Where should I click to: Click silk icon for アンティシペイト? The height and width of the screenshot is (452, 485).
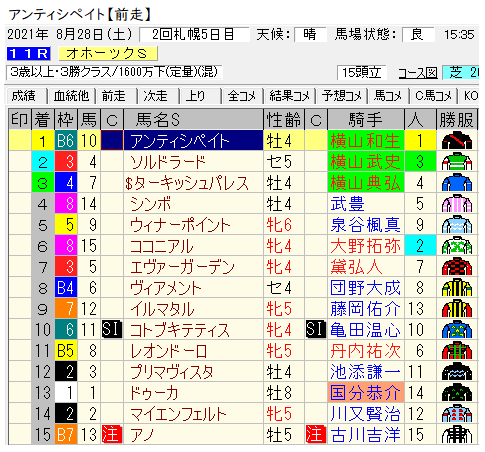click(457, 141)
